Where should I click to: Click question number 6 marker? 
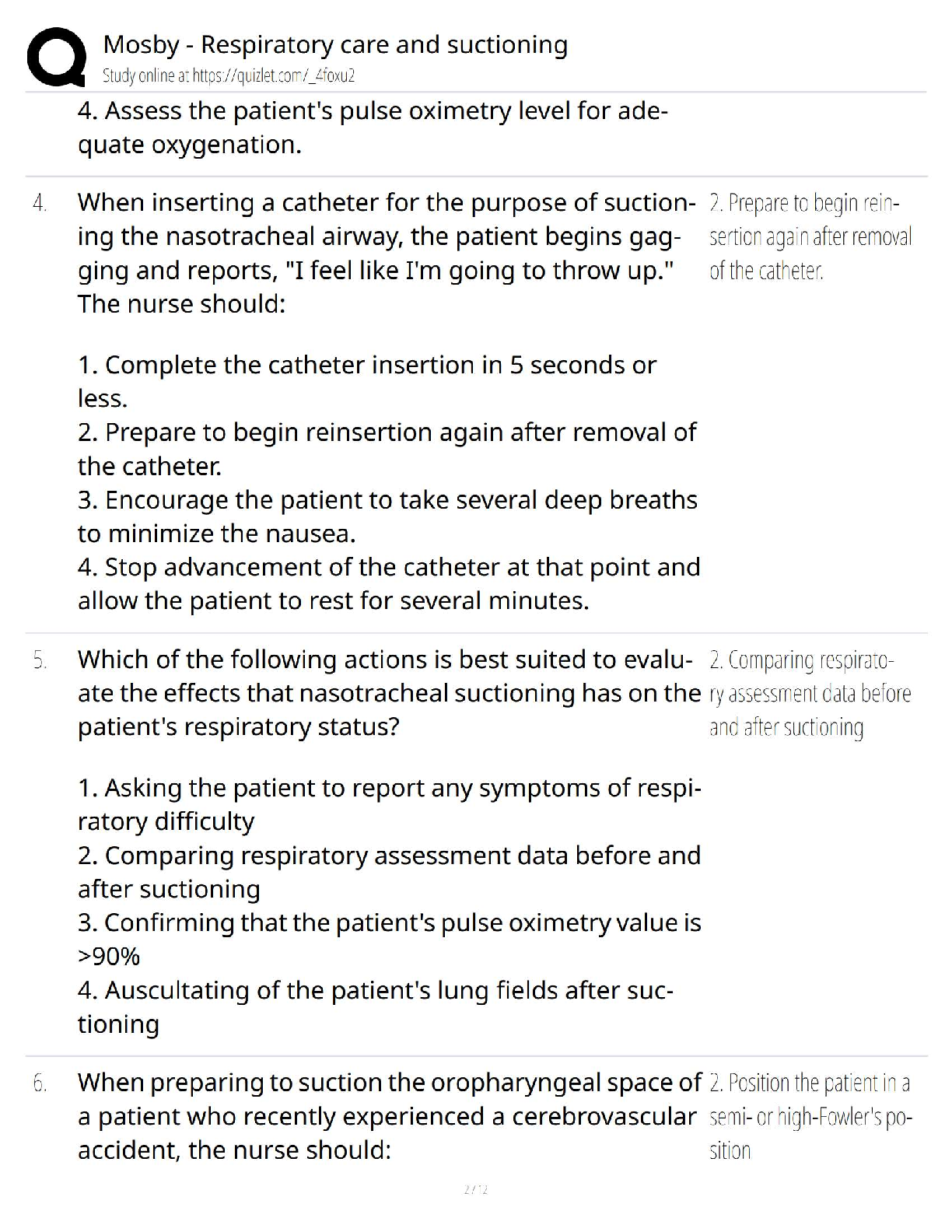click(40, 1083)
